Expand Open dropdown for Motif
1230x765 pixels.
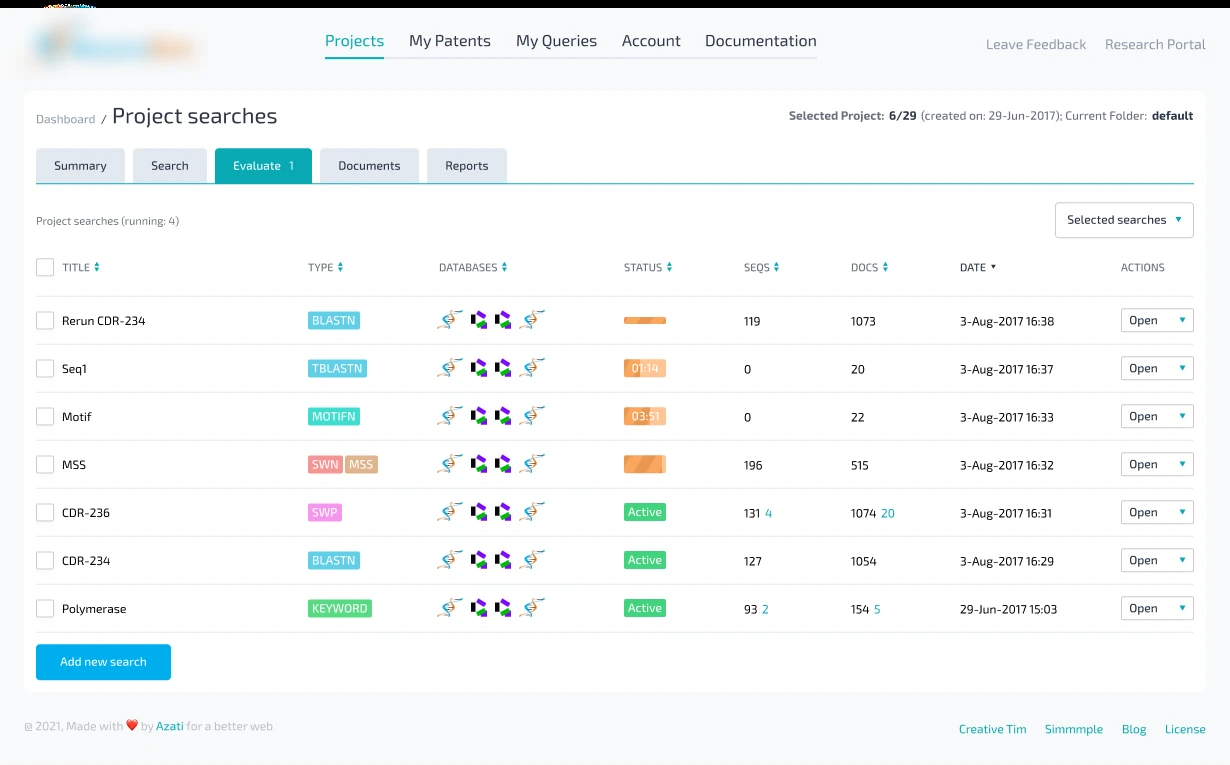tap(1157, 417)
